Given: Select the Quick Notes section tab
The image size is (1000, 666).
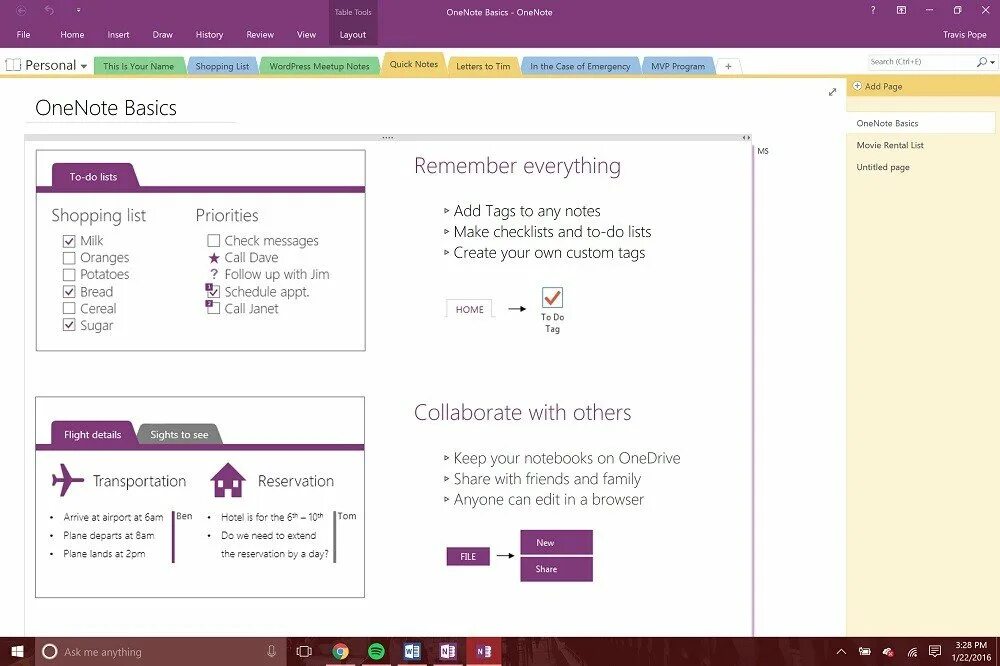Looking at the screenshot, I should click(x=413, y=64).
